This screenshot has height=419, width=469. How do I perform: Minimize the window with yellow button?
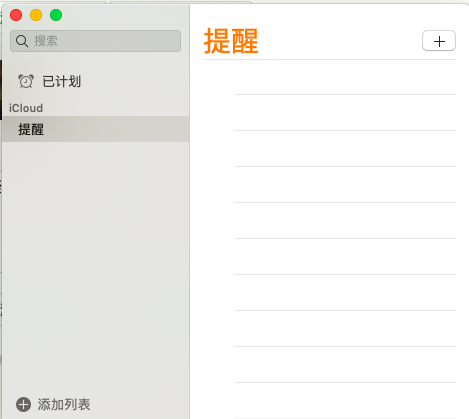pos(36,15)
